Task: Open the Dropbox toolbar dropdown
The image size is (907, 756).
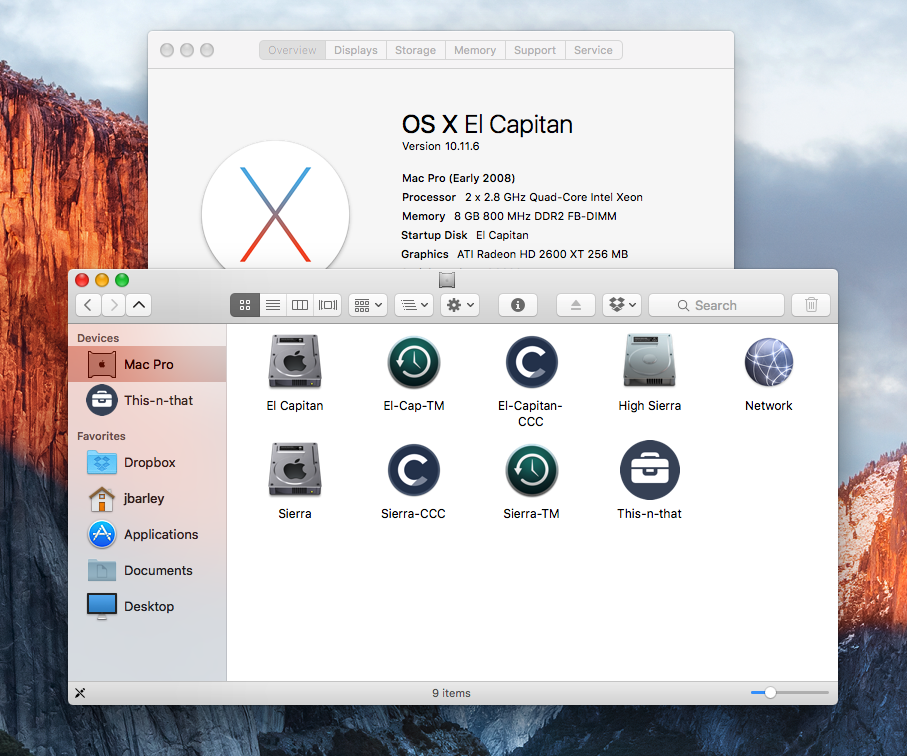Action: (622, 305)
